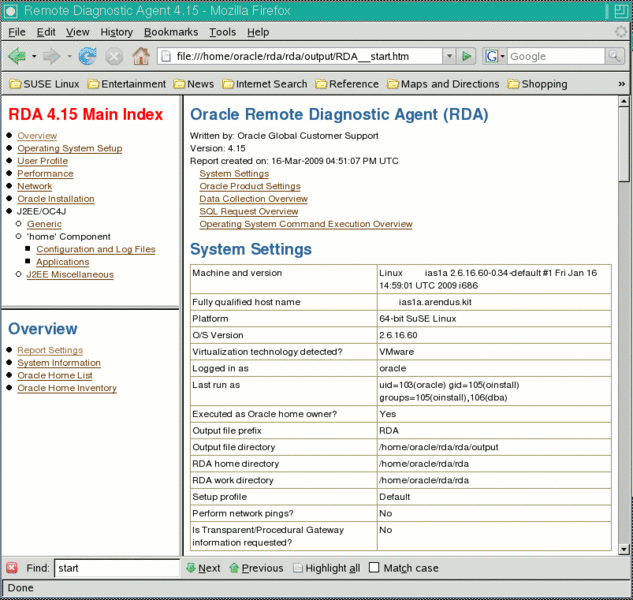This screenshot has width=633, height=600.
Task: Open the Help menu
Action: coord(258,32)
